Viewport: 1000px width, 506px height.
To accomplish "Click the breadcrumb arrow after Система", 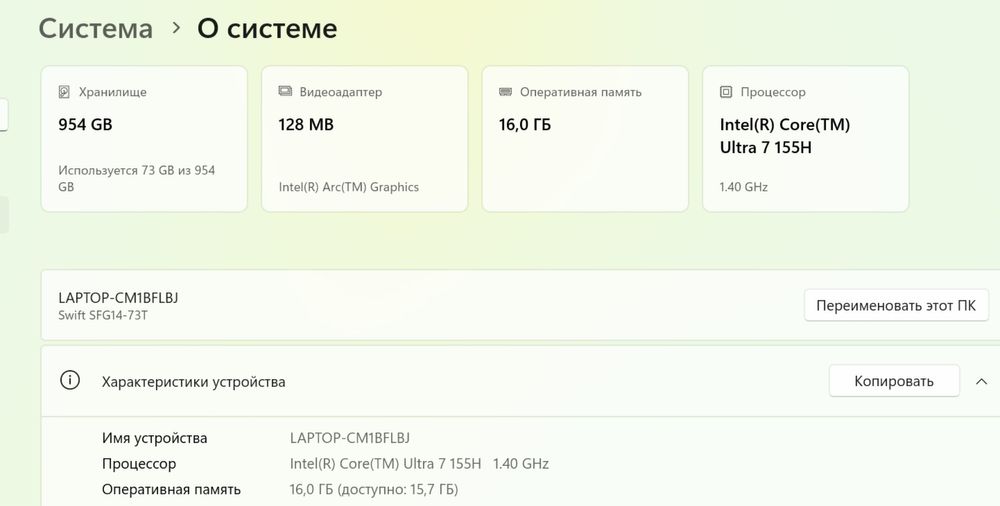I will (176, 28).
